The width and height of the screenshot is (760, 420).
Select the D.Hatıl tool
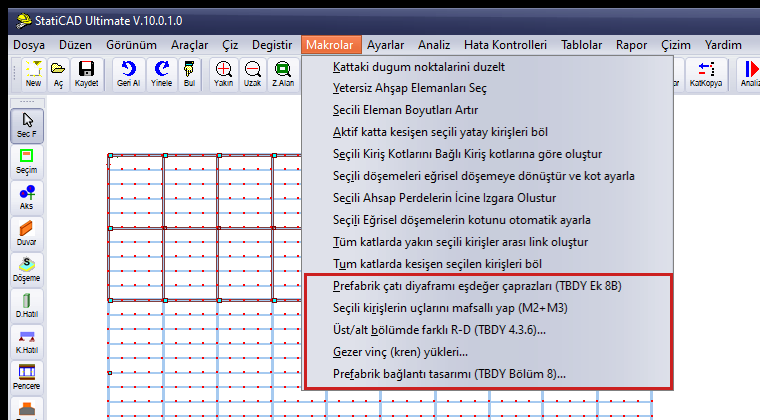tap(27, 305)
